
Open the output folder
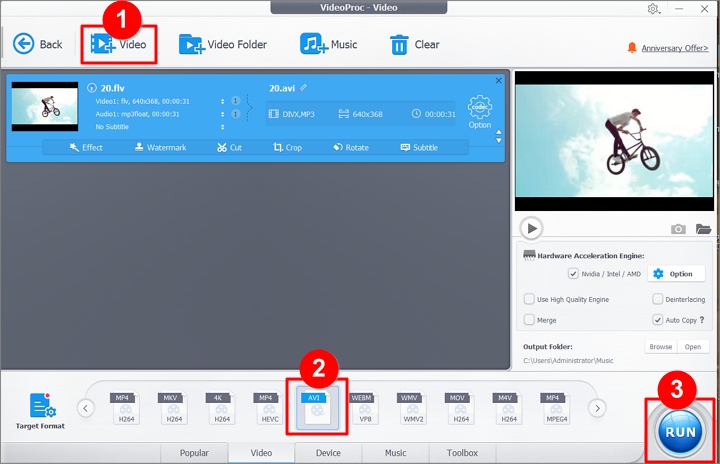click(x=692, y=347)
